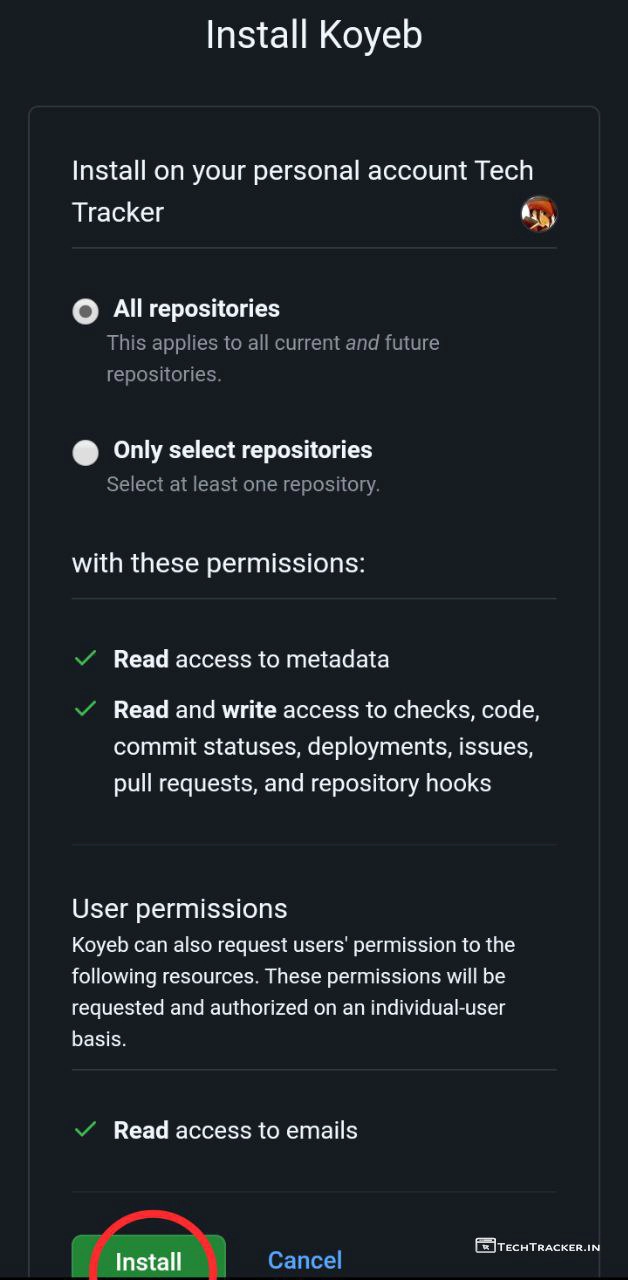
Task: Click the metadata permission checkmark icon
Action: click(86, 659)
